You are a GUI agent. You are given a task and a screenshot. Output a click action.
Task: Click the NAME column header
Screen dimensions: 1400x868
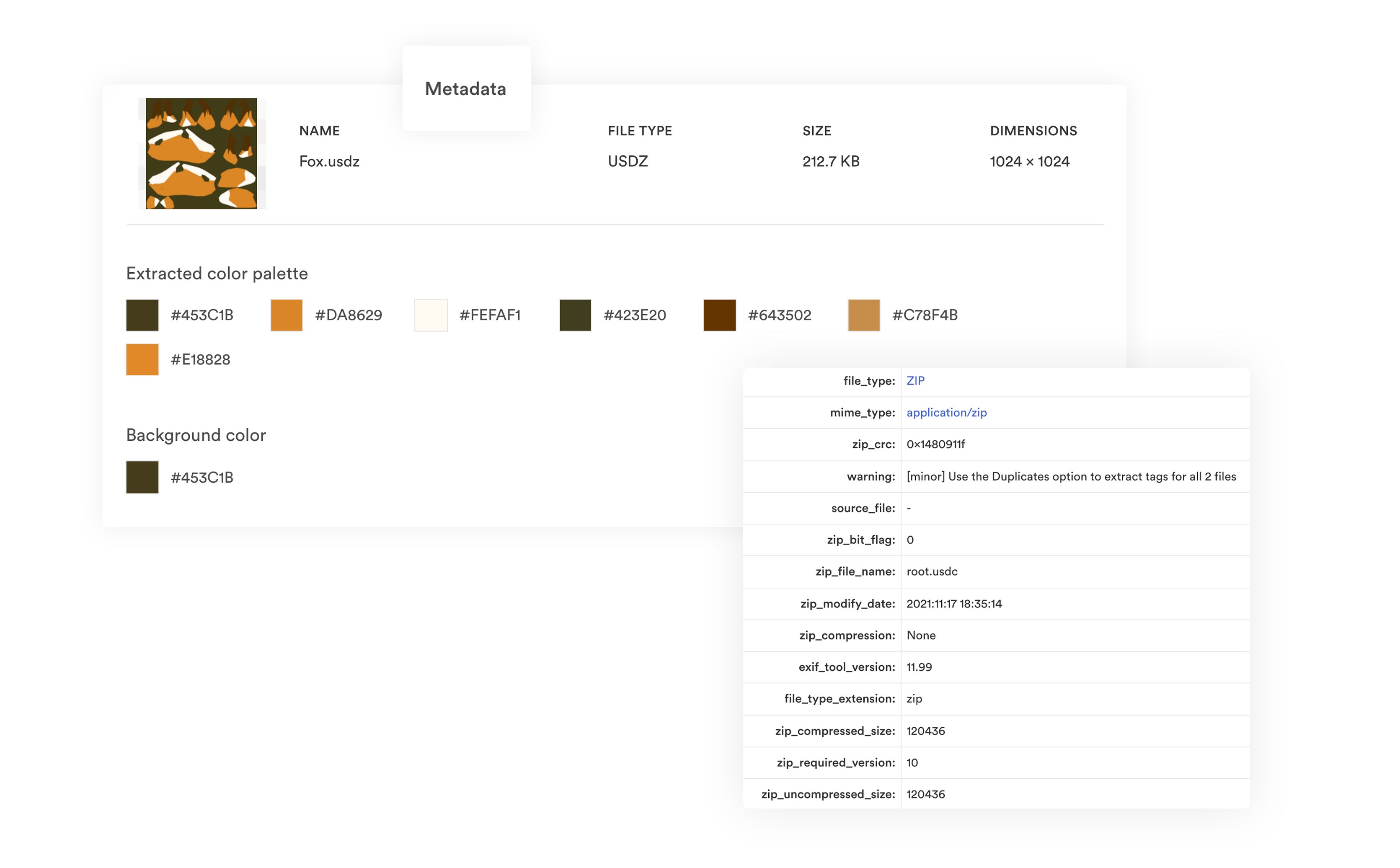click(319, 131)
